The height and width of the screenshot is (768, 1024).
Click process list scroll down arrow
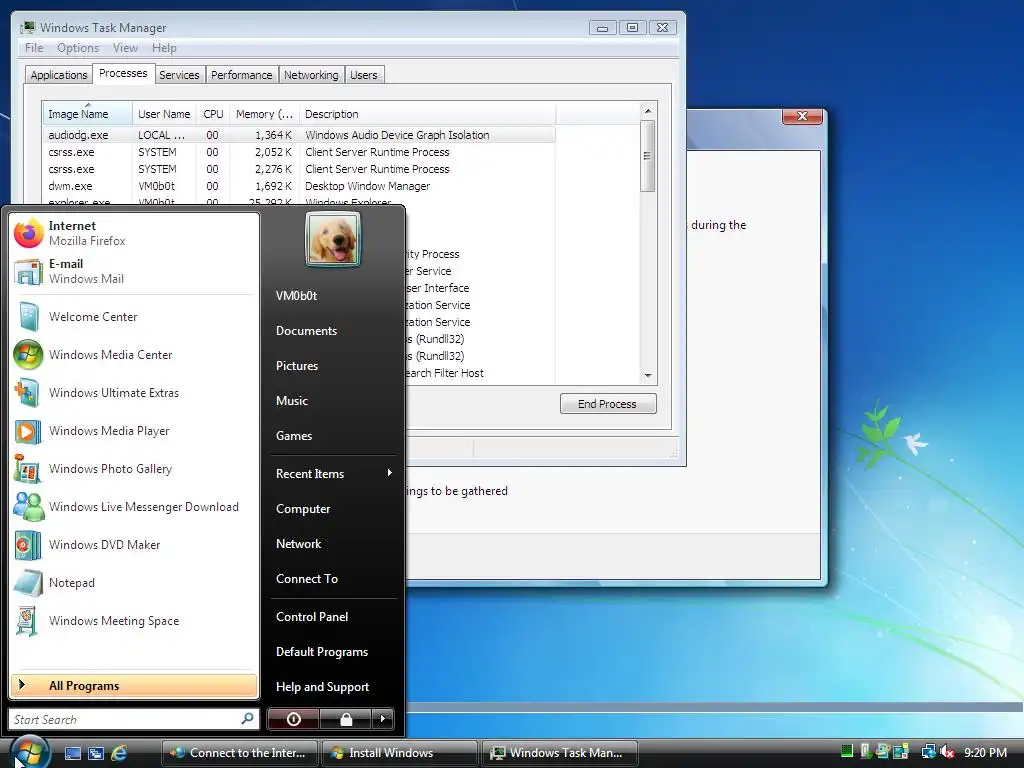[648, 376]
